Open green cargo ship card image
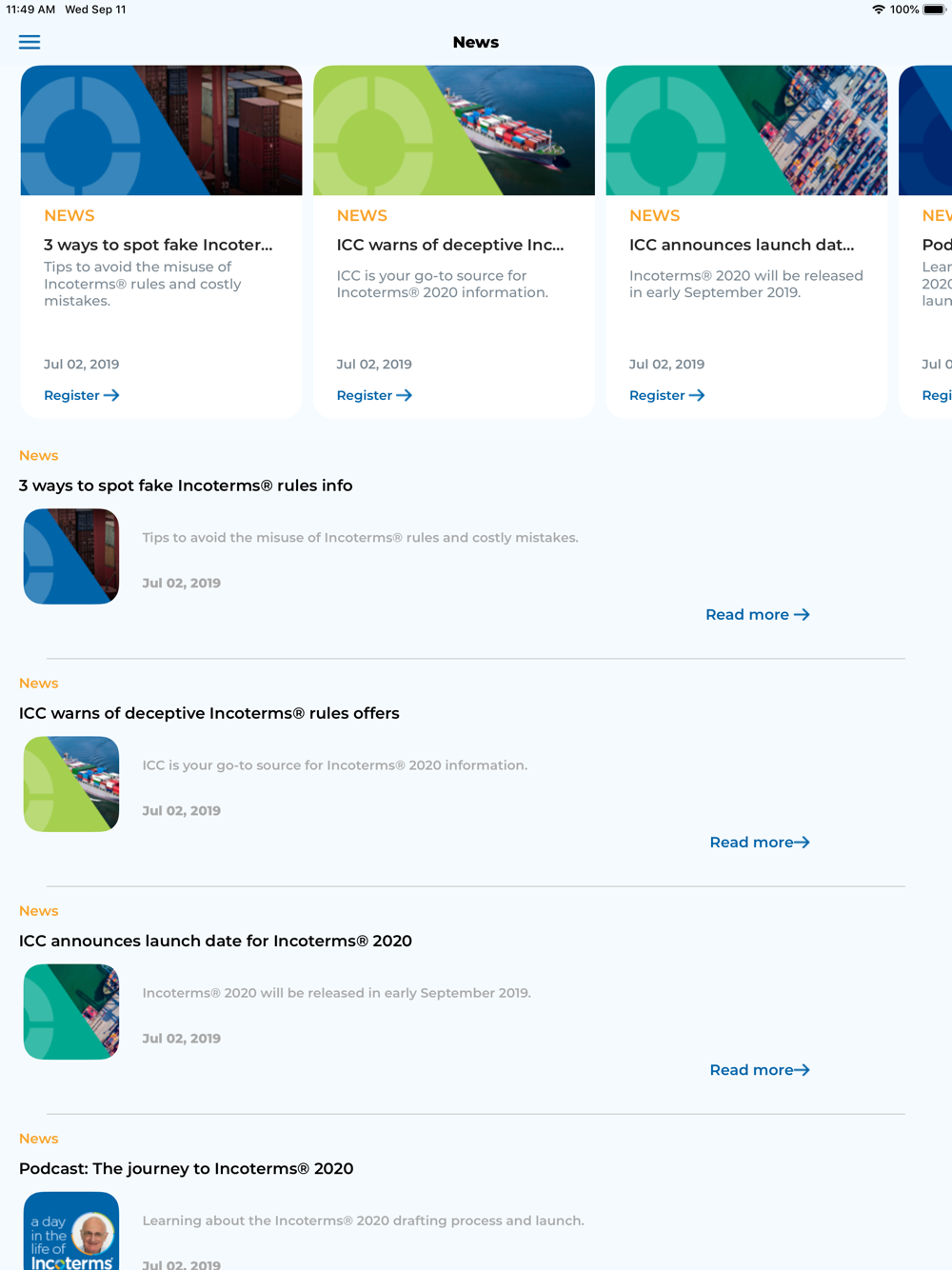 454,130
